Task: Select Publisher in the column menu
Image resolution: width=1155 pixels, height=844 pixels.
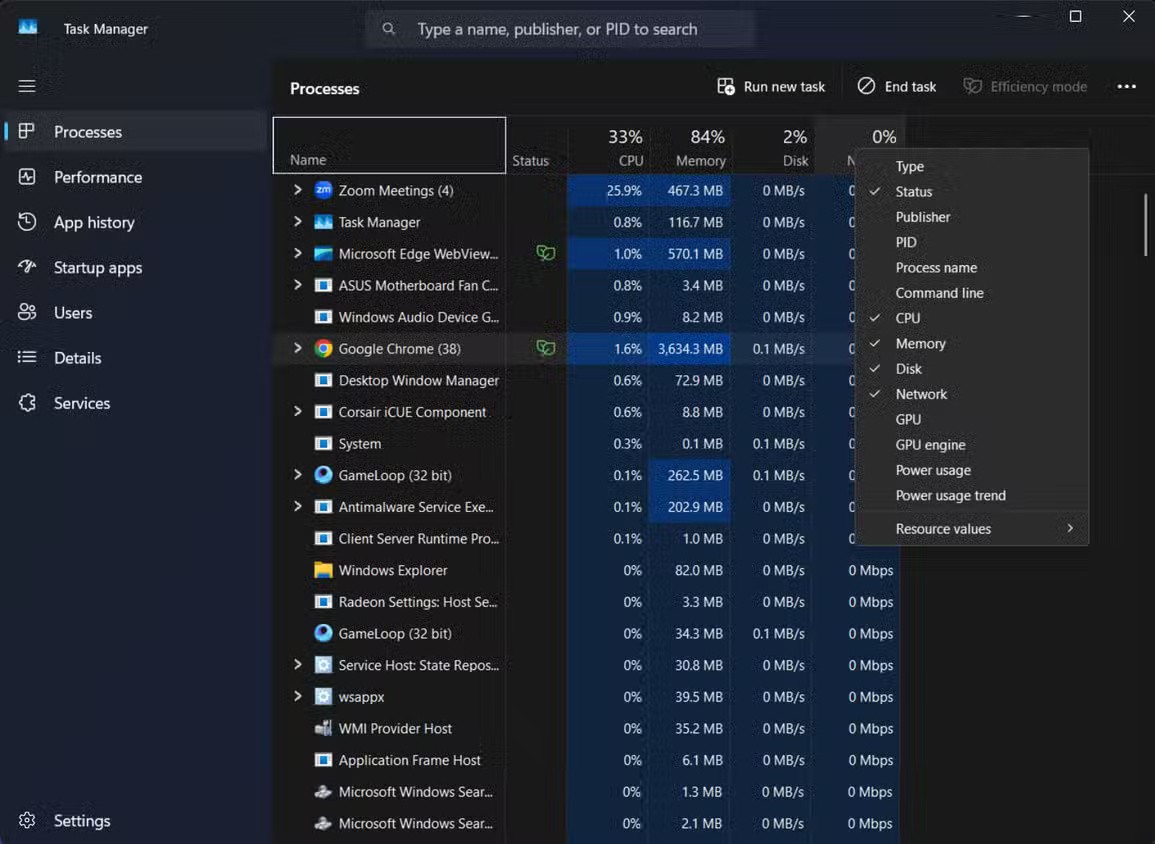Action: tap(922, 217)
